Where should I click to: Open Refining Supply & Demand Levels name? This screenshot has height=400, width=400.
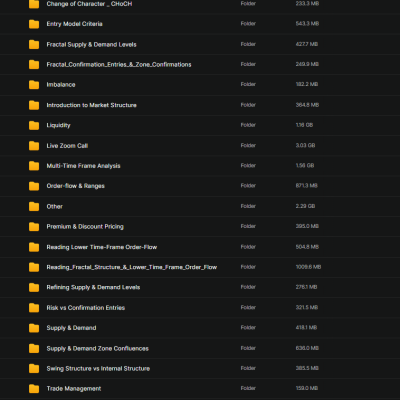93,287
